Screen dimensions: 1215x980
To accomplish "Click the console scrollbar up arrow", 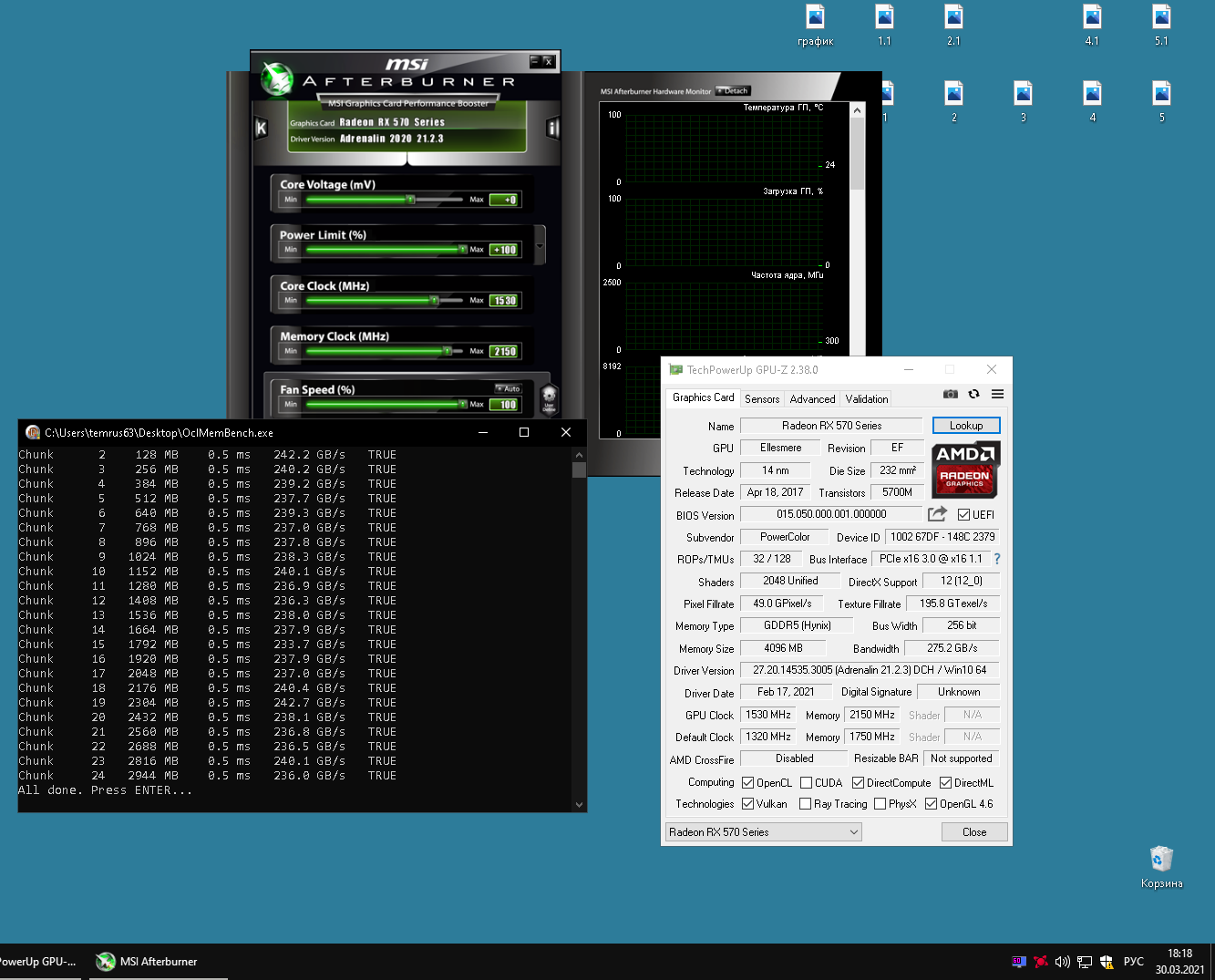I will (x=579, y=455).
